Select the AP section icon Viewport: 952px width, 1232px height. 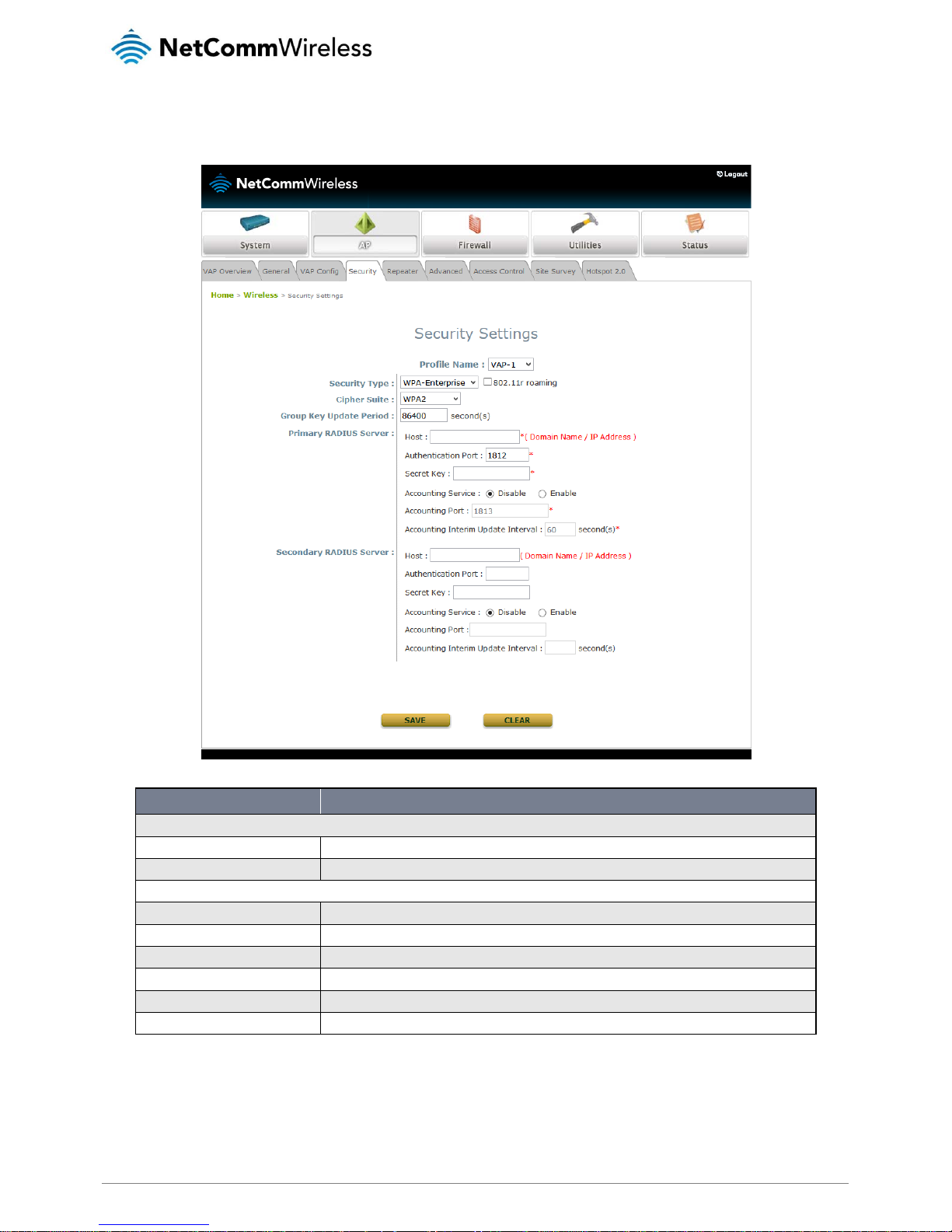(365, 223)
